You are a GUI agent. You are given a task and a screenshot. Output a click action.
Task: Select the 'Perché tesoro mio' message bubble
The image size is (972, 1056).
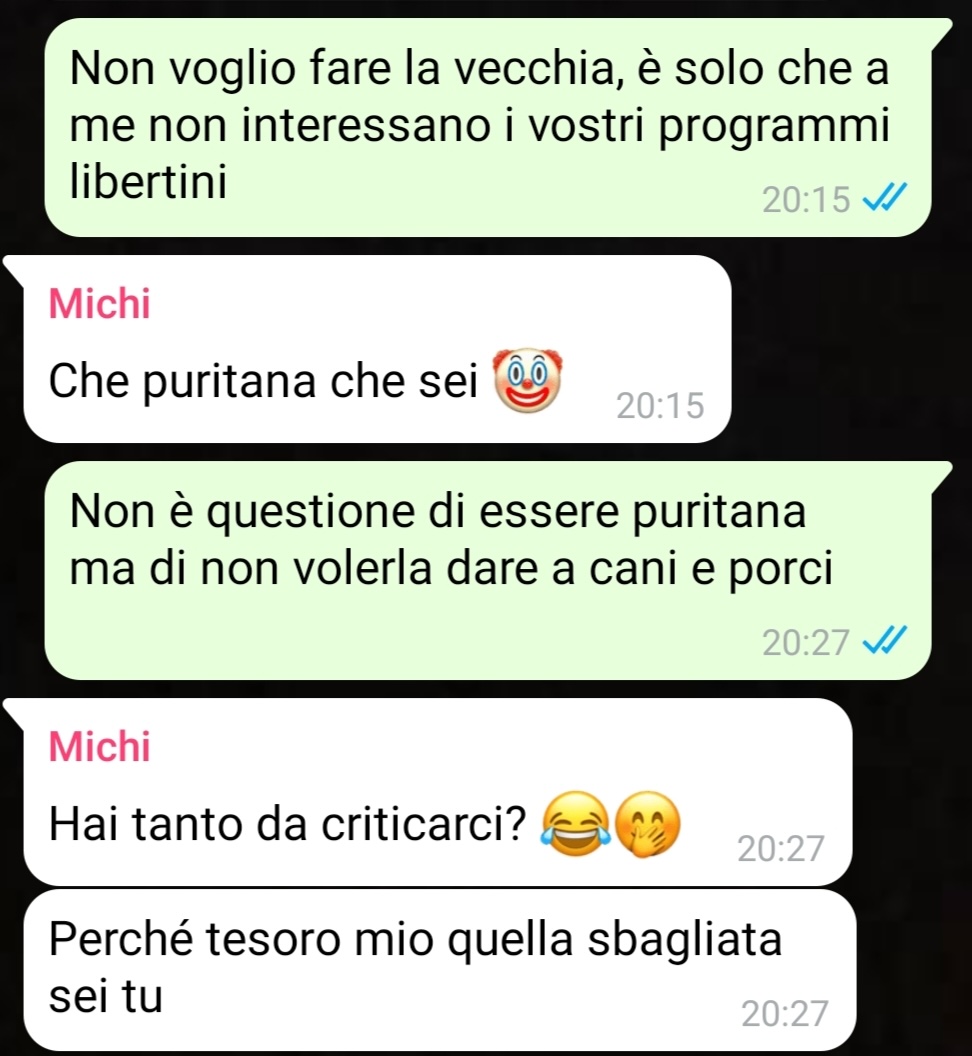pyautogui.click(x=439, y=969)
